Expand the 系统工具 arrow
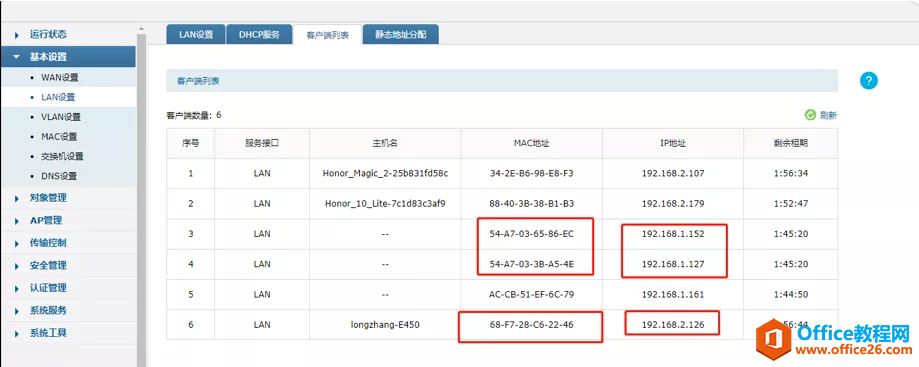 click(18, 334)
